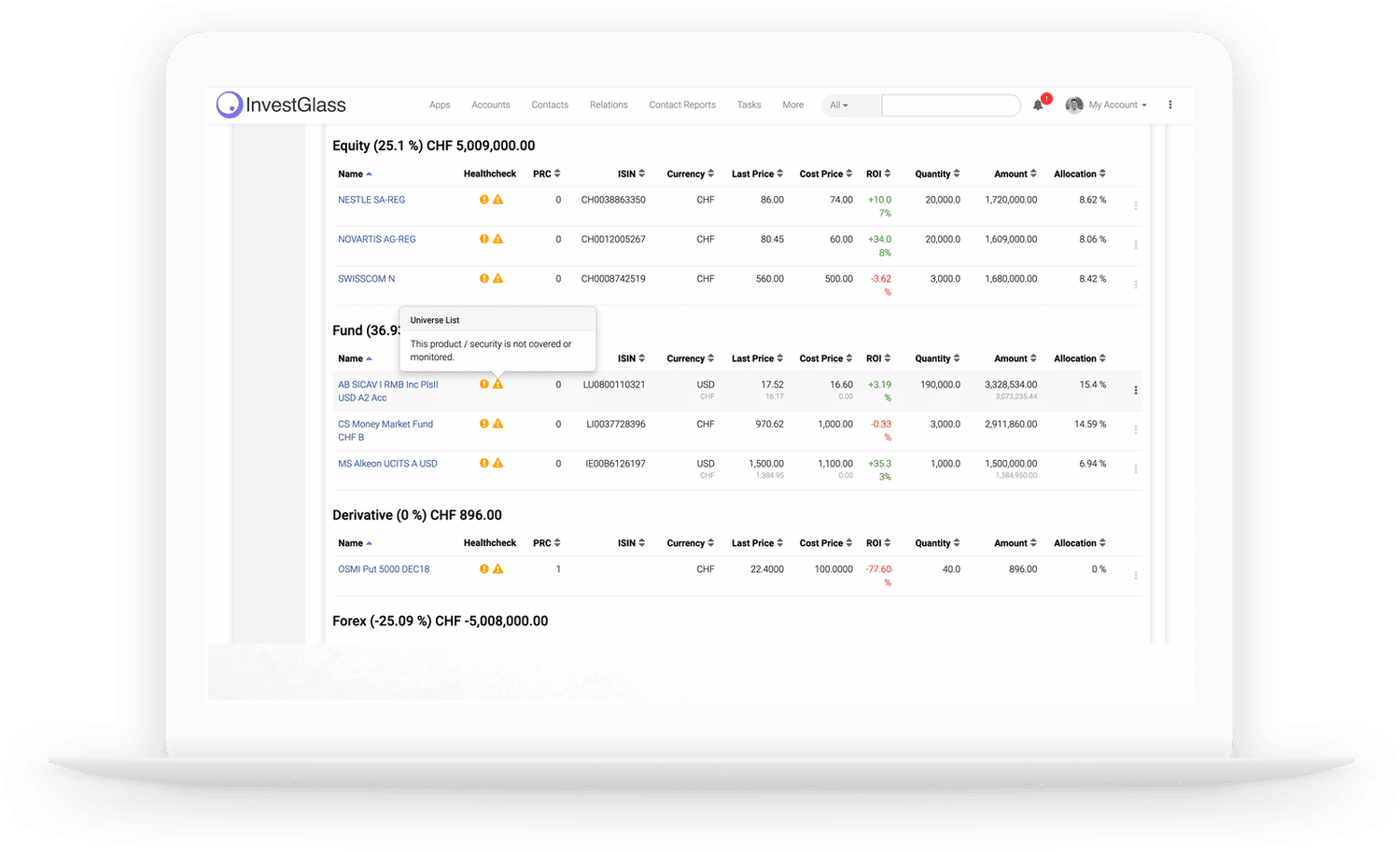Open the Accounts menu
The image size is (1400, 852).
pyautogui.click(x=491, y=105)
